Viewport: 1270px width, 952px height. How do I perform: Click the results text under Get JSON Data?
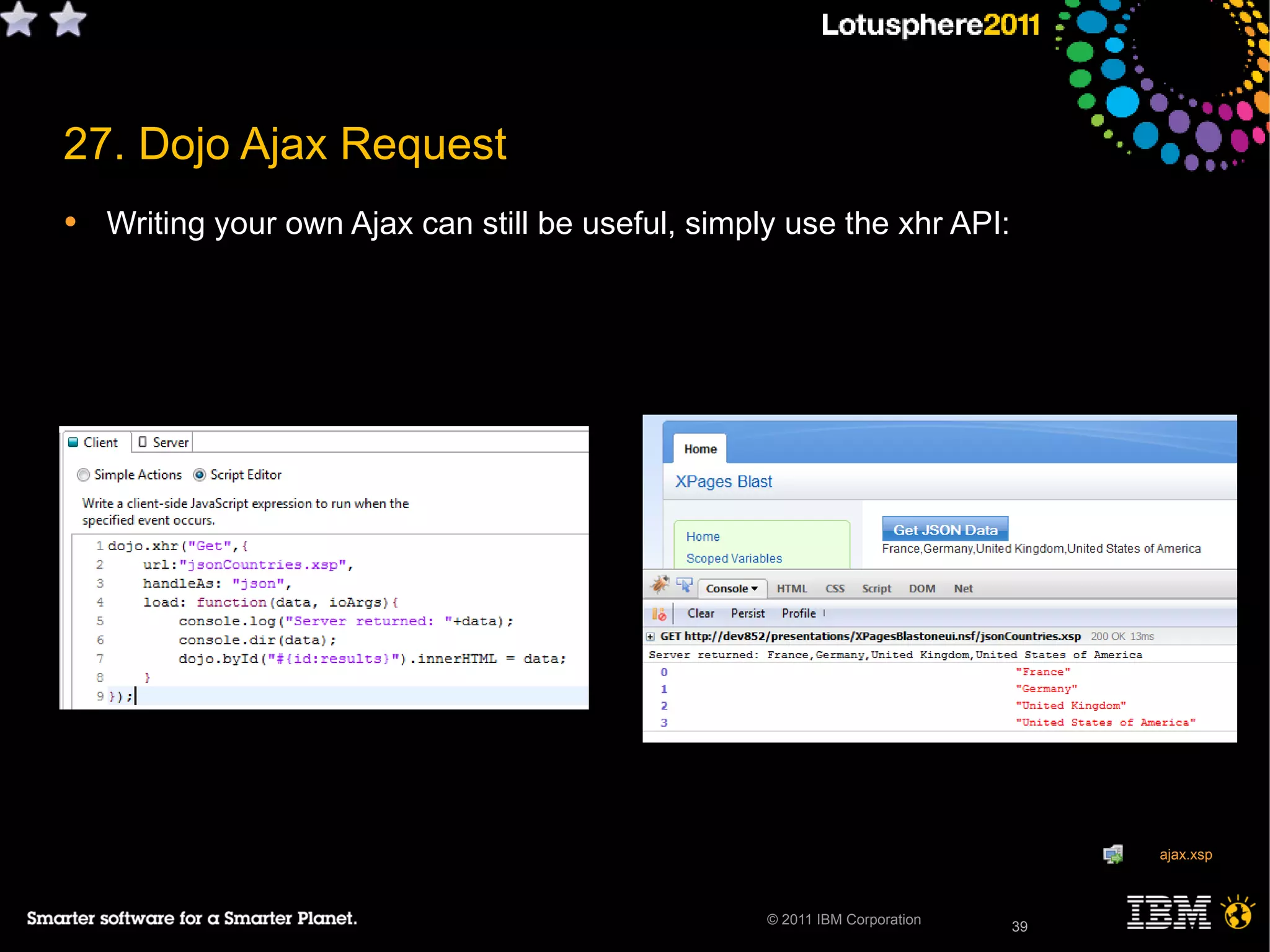1041,549
